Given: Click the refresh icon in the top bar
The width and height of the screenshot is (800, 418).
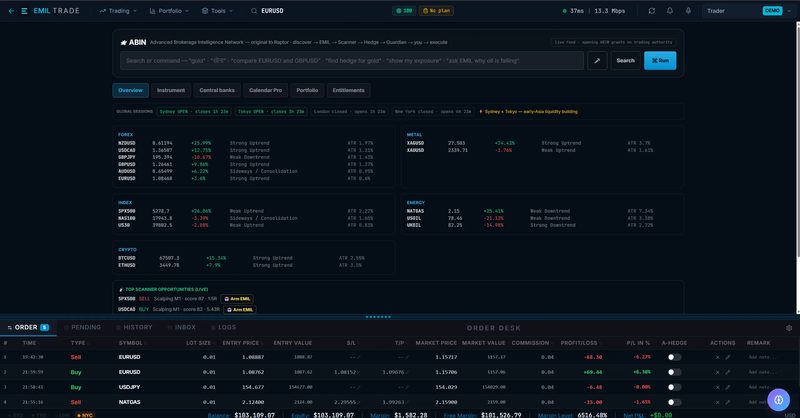Looking at the screenshot, I should [652, 11].
